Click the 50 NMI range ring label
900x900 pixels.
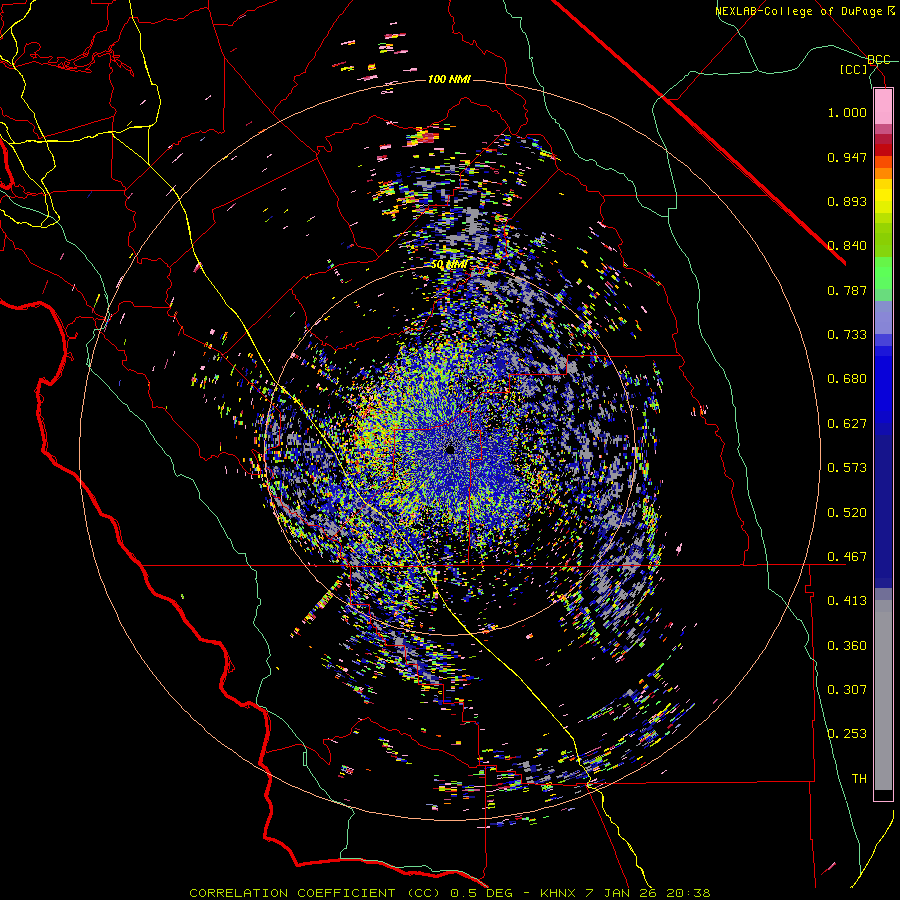coord(449,265)
